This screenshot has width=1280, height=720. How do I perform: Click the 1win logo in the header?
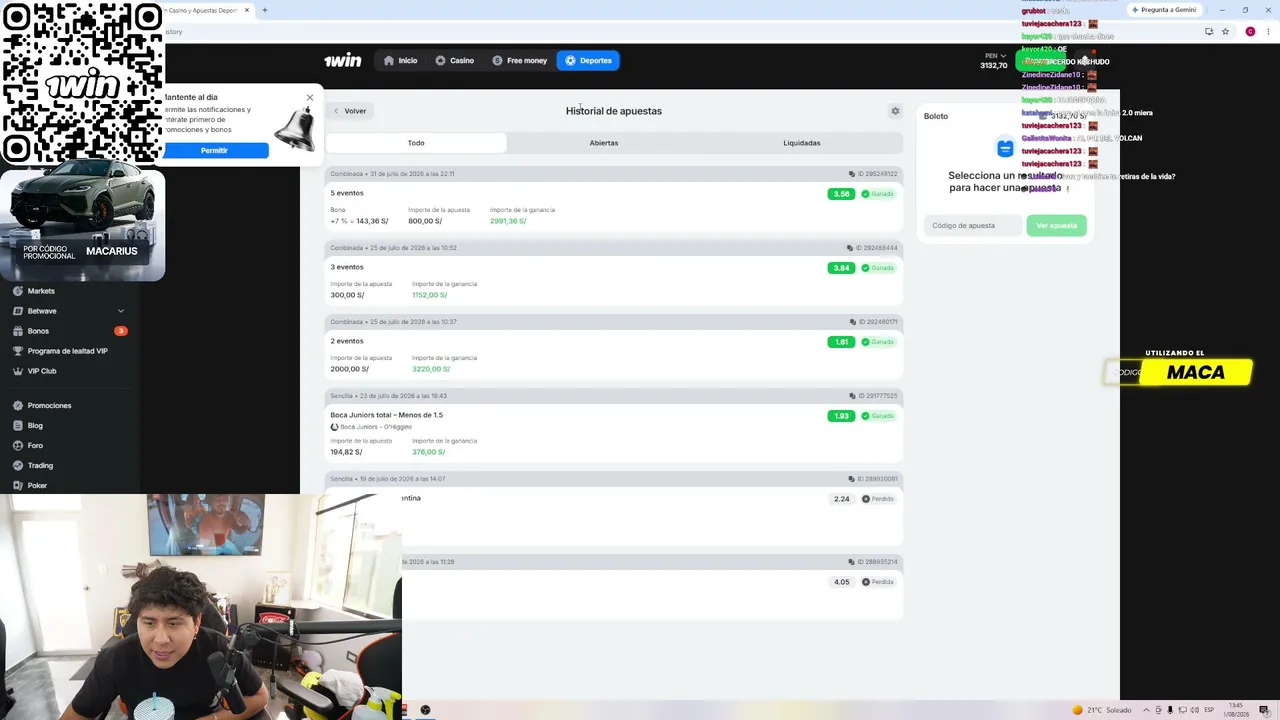pyautogui.click(x=342, y=61)
